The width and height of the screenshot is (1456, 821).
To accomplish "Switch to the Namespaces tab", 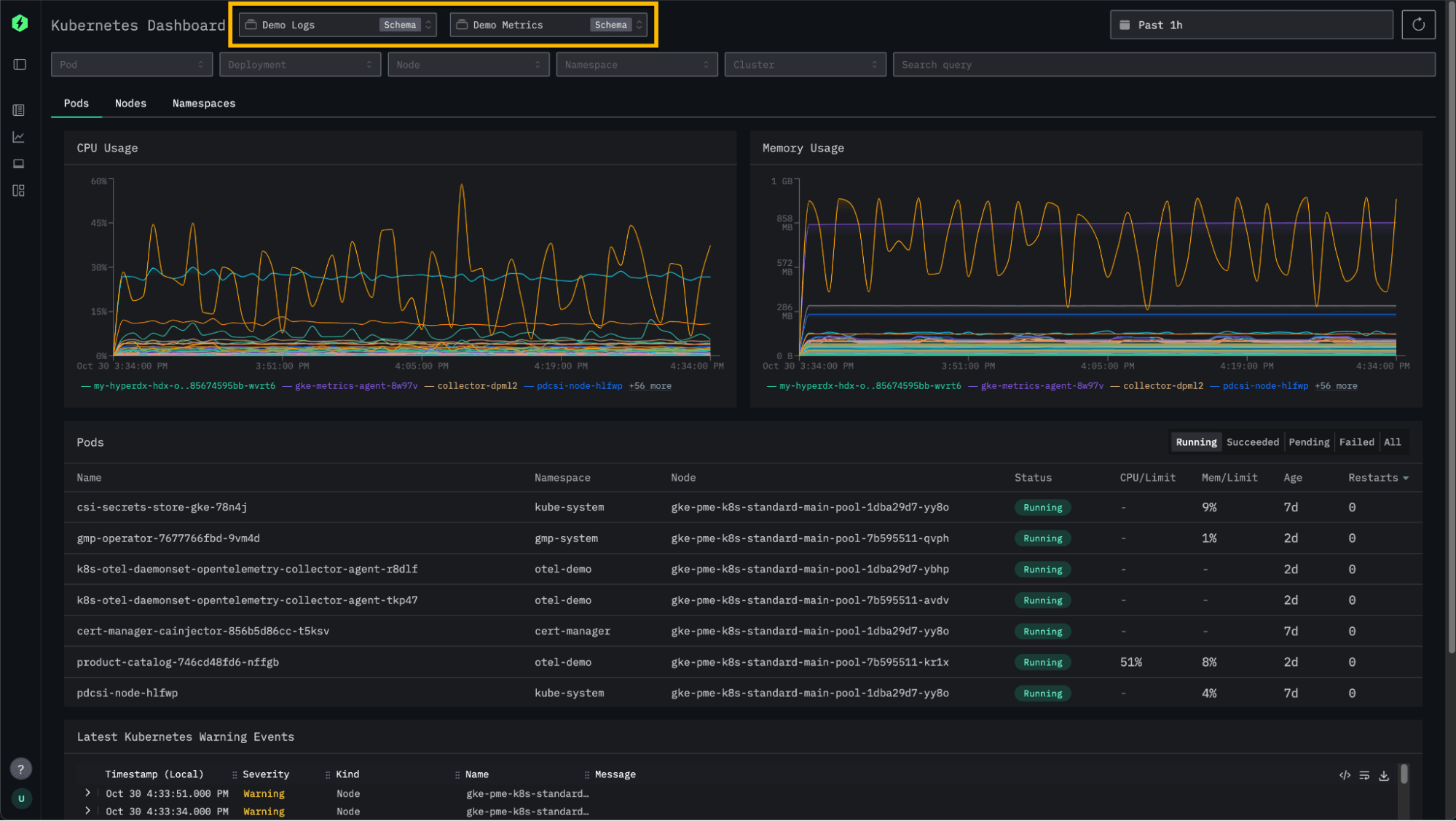I will [x=204, y=103].
